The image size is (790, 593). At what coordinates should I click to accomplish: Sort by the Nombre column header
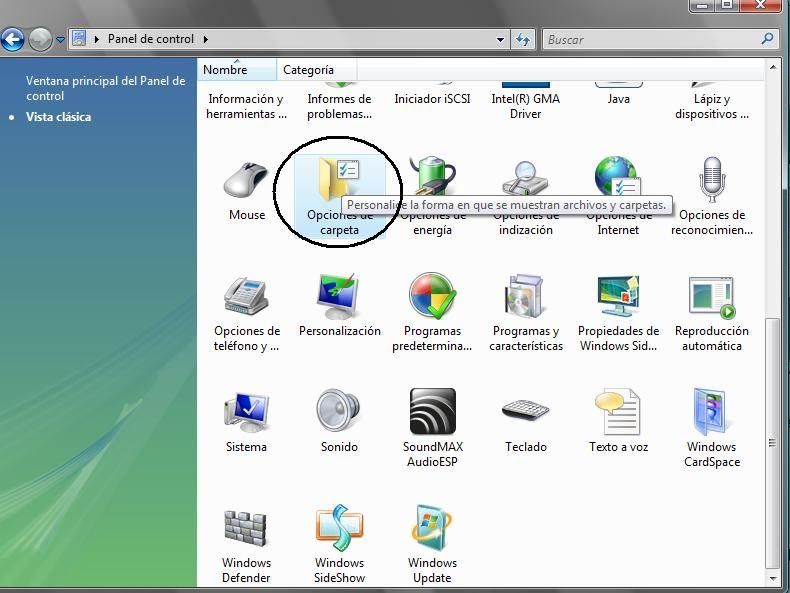point(226,70)
